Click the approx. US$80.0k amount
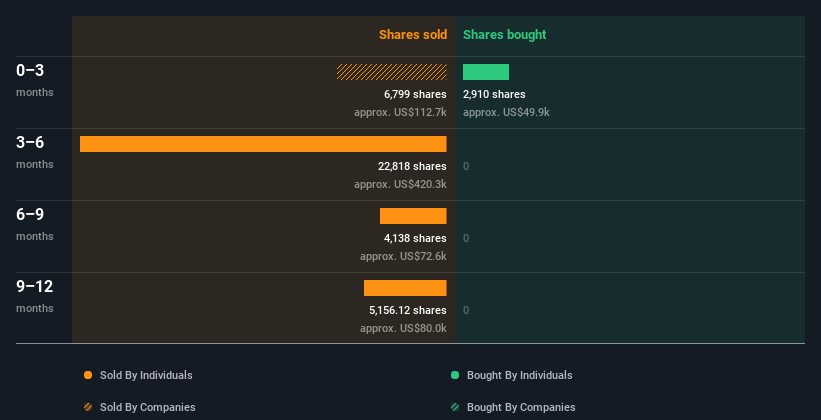Viewport: 821px width, 420px height. click(x=403, y=328)
